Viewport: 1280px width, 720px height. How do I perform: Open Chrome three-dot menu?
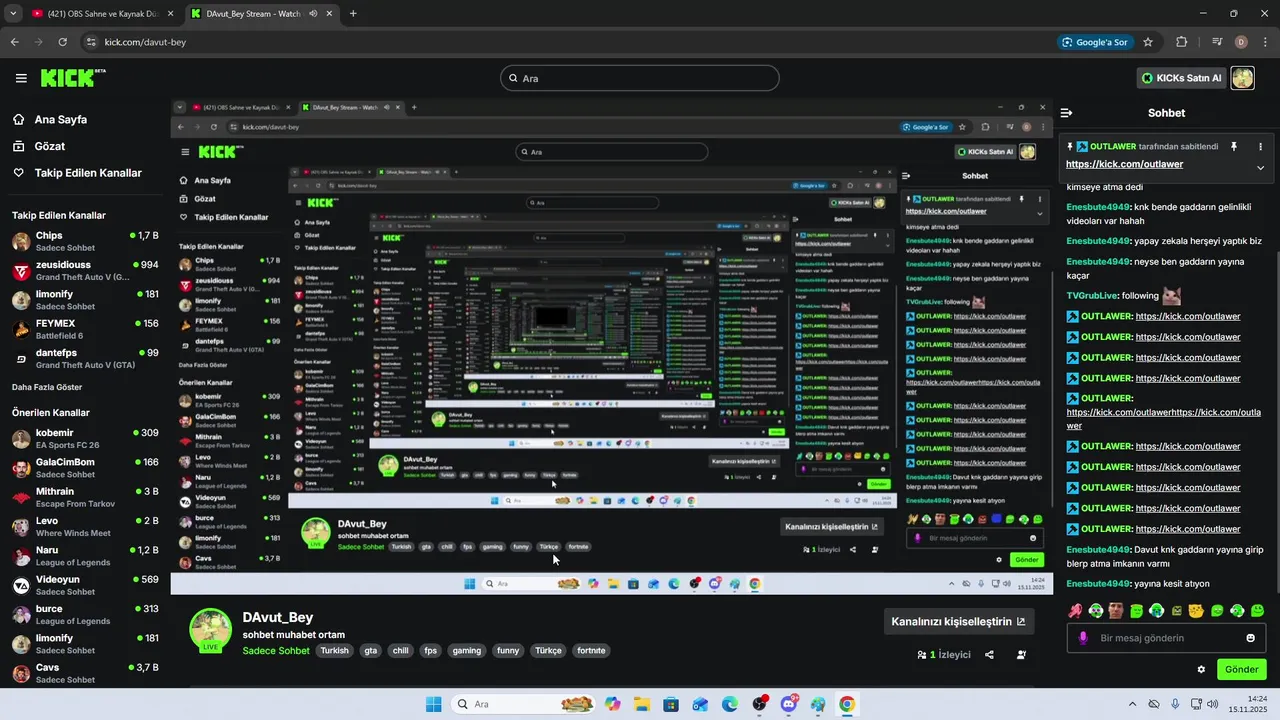(1266, 42)
